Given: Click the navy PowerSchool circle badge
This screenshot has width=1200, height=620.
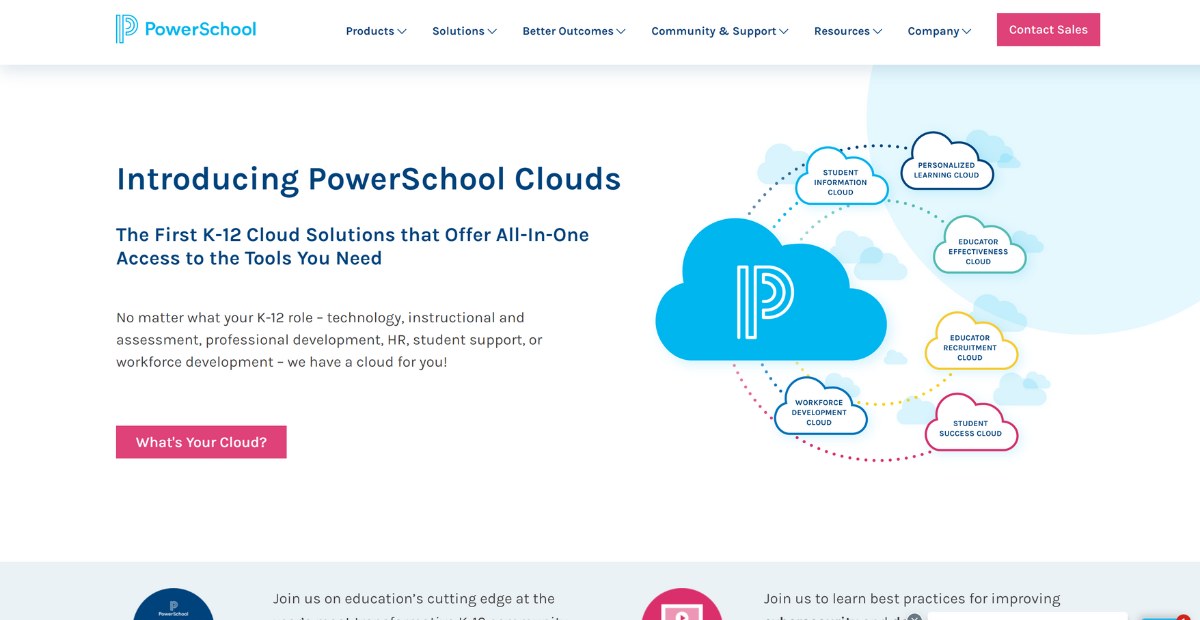Looking at the screenshot, I should (x=174, y=604).
